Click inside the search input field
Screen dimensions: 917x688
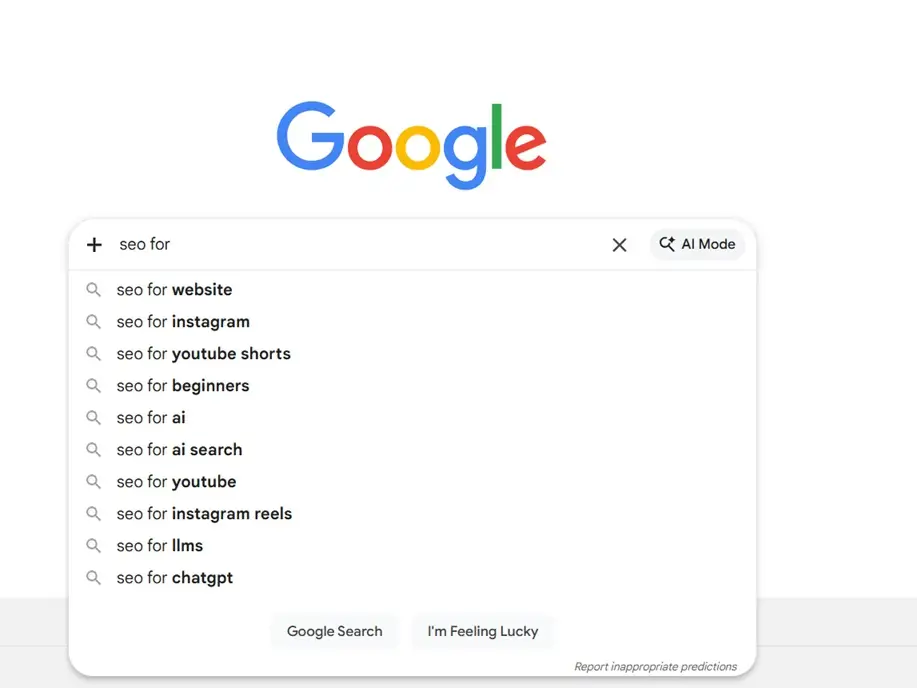(x=300, y=244)
